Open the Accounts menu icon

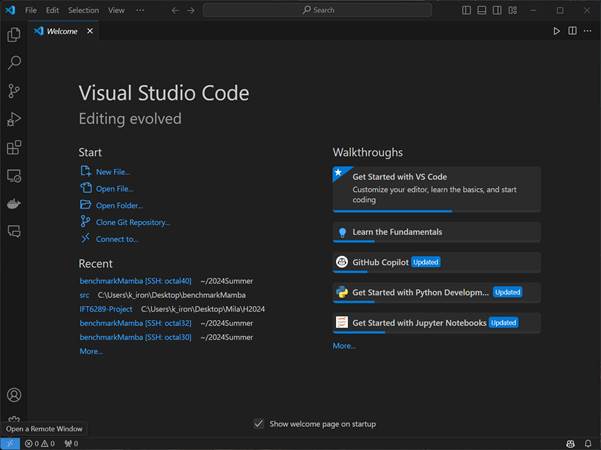(x=14, y=395)
